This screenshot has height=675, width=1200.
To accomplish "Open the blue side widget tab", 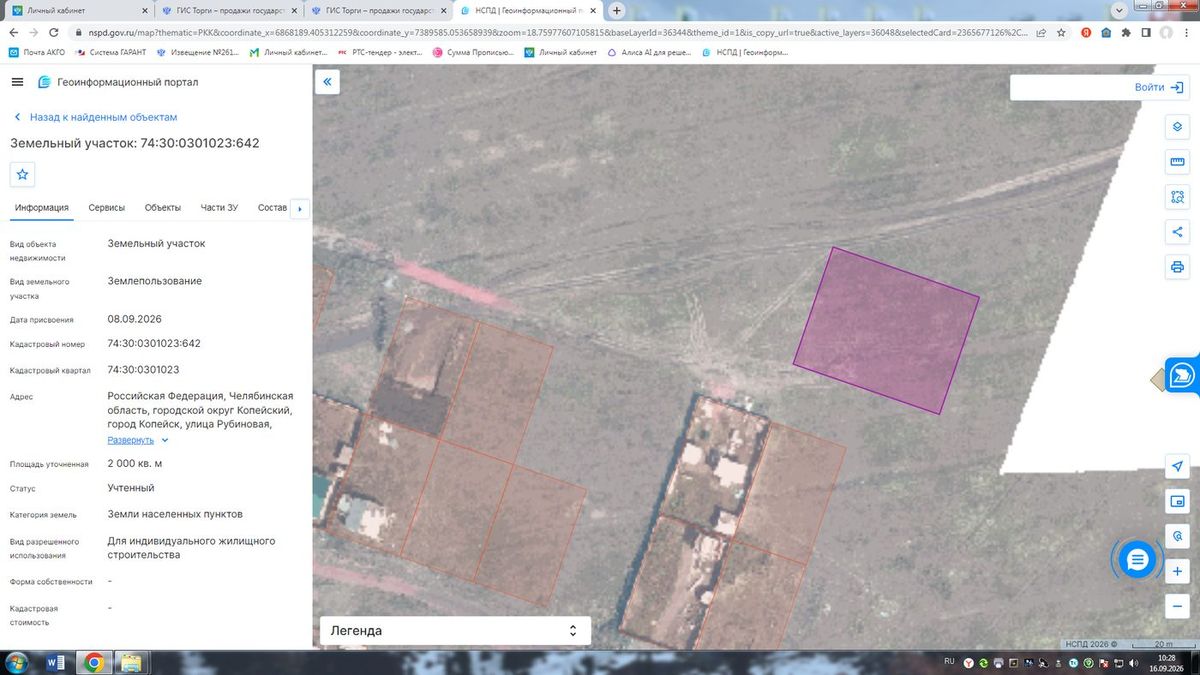I will tap(1182, 377).
